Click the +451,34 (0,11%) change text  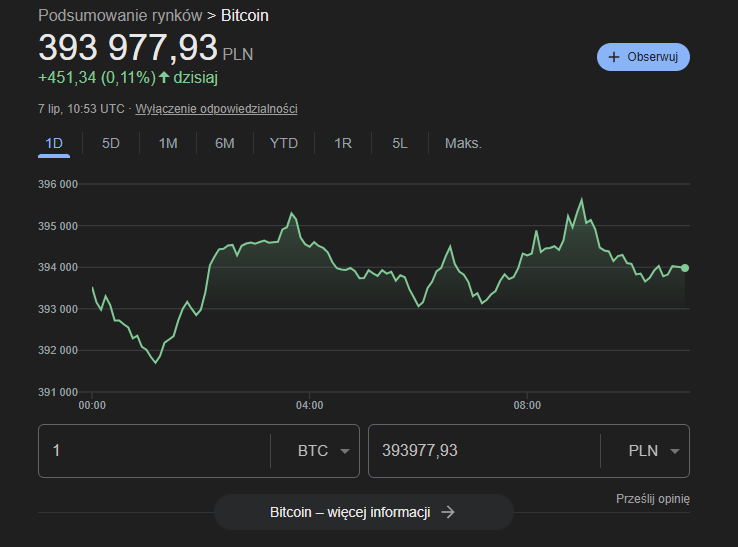tap(97, 77)
